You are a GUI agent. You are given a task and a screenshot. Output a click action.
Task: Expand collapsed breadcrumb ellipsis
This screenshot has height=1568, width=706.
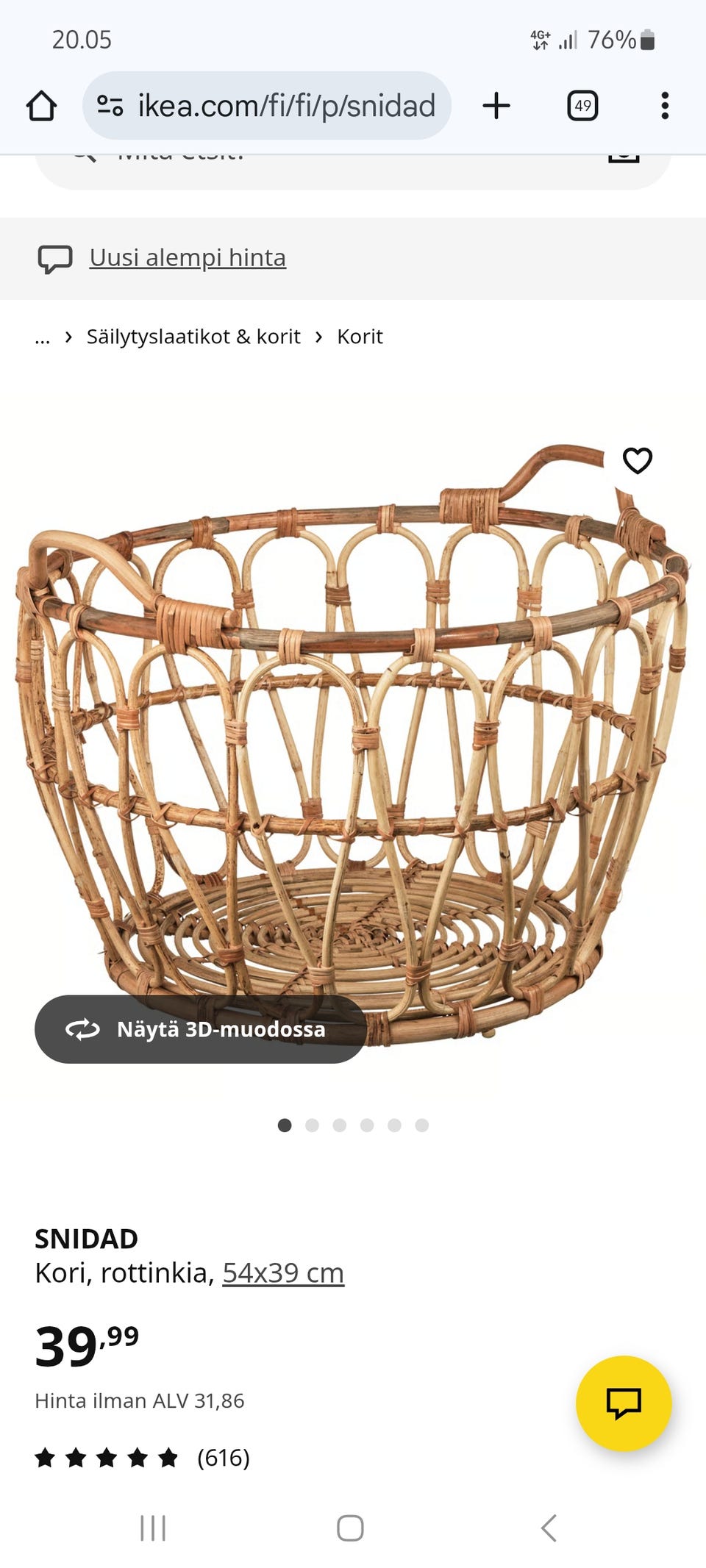pyautogui.click(x=43, y=337)
